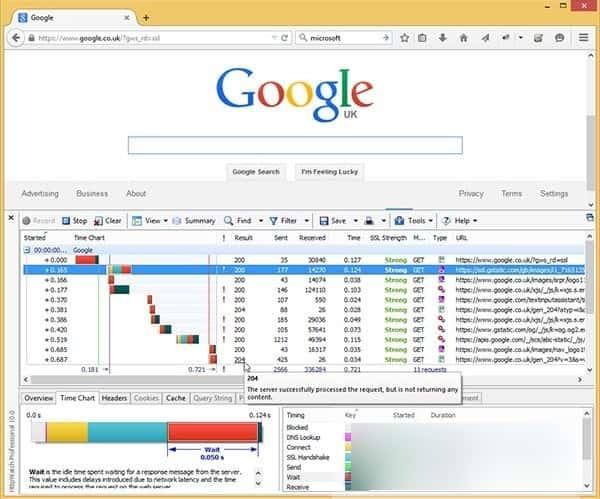The width and height of the screenshot is (600, 499).
Task: Open the Overview tab
Action: (x=39, y=398)
